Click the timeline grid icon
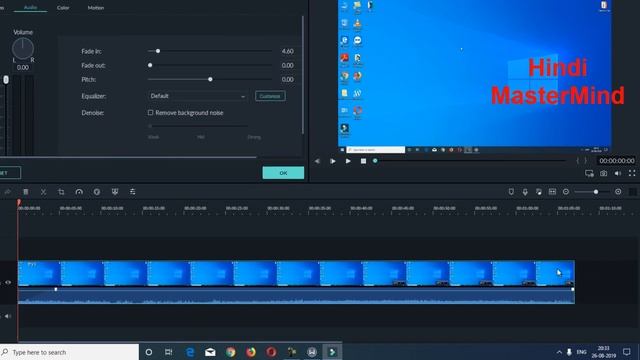 tap(552, 192)
